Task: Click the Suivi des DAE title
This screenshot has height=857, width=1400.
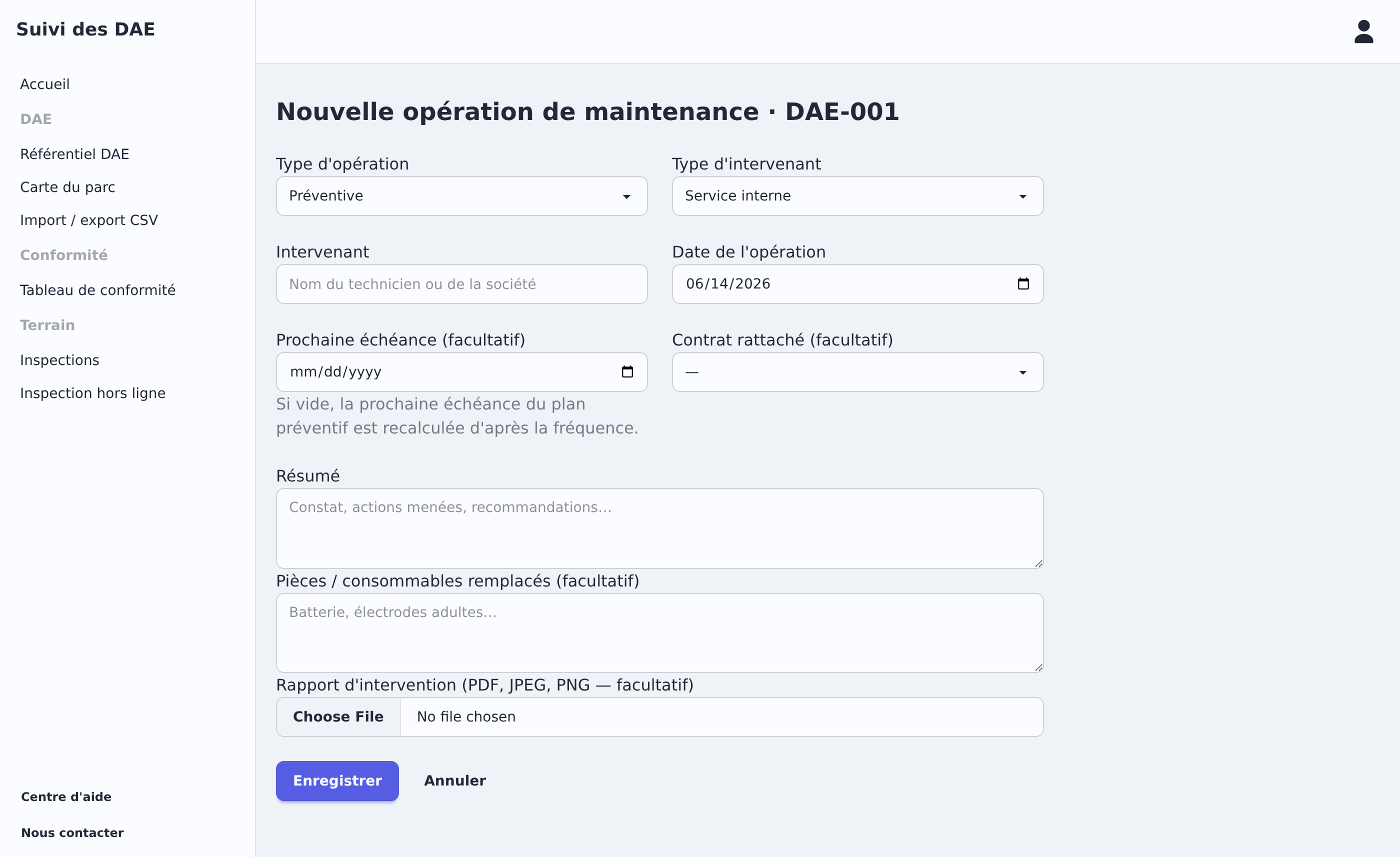Action: (85, 29)
